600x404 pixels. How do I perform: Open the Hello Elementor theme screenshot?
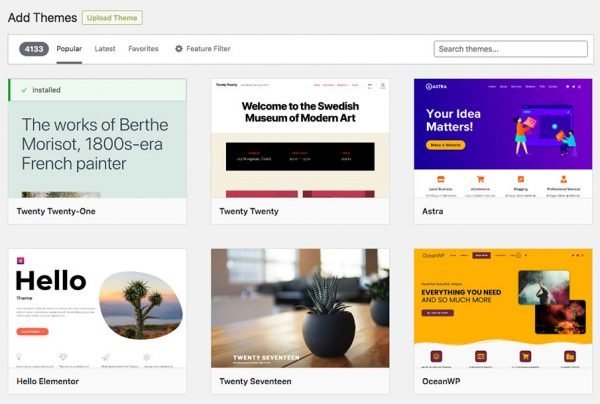97,308
